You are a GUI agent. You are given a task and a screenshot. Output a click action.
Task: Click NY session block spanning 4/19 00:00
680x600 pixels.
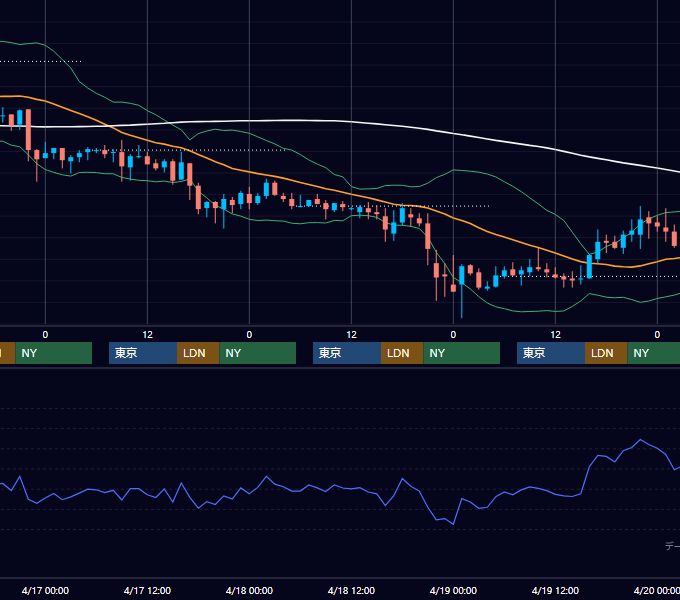[x=461, y=353]
